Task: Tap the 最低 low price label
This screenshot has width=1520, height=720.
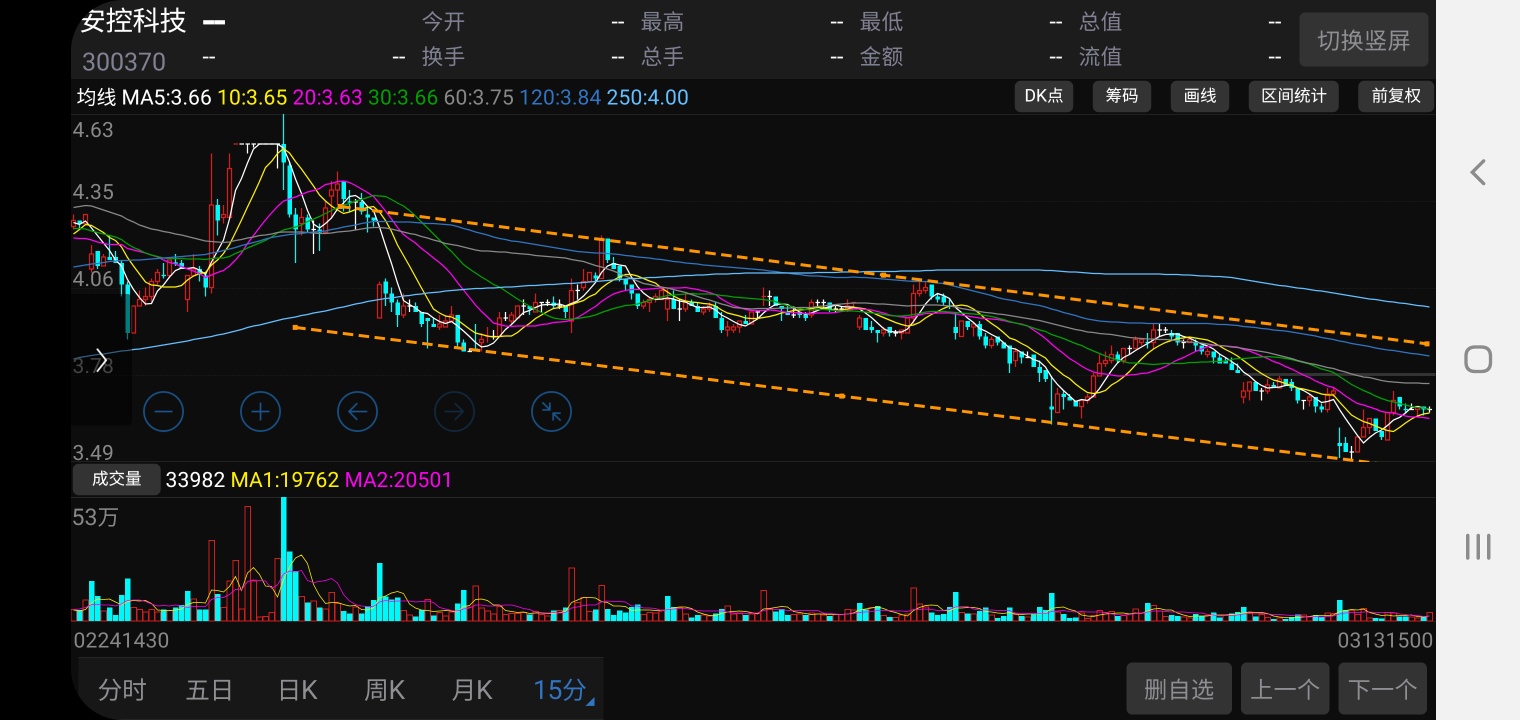Action: [881, 22]
